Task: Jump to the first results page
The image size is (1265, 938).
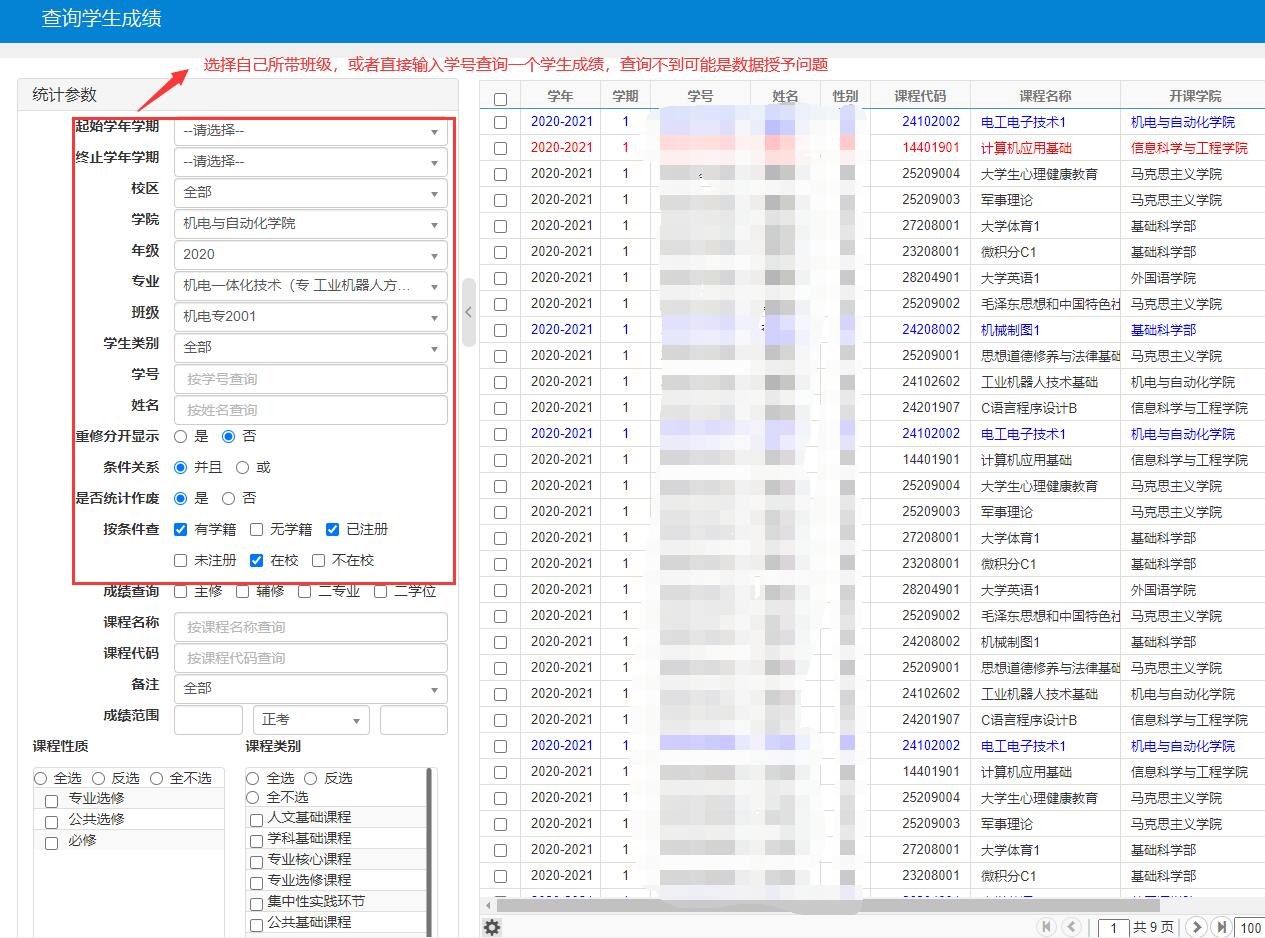Action: click(1047, 927)
